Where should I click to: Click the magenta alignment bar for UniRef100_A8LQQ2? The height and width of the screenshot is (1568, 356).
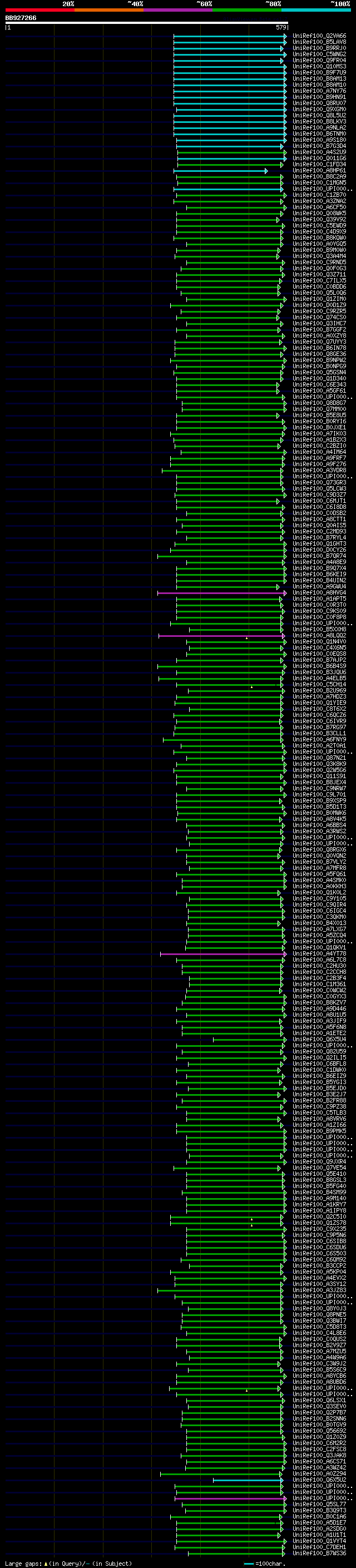[222, 635]
